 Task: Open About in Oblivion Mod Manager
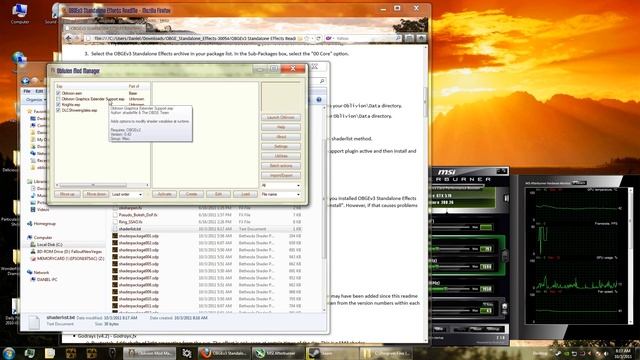coord(281,137)
